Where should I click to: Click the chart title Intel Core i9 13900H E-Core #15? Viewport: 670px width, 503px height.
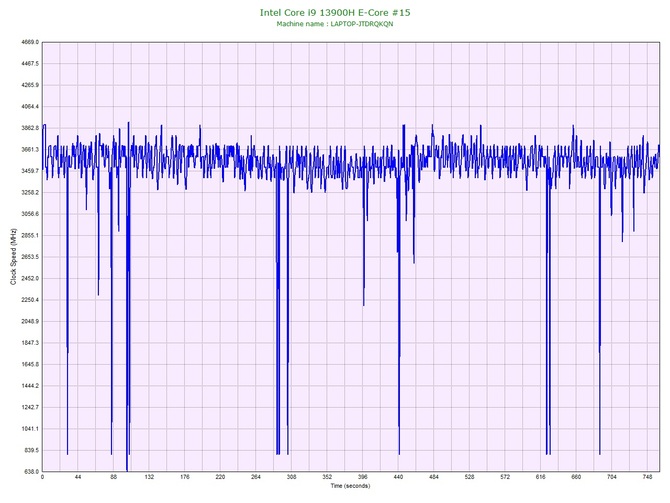coord(334,12)
